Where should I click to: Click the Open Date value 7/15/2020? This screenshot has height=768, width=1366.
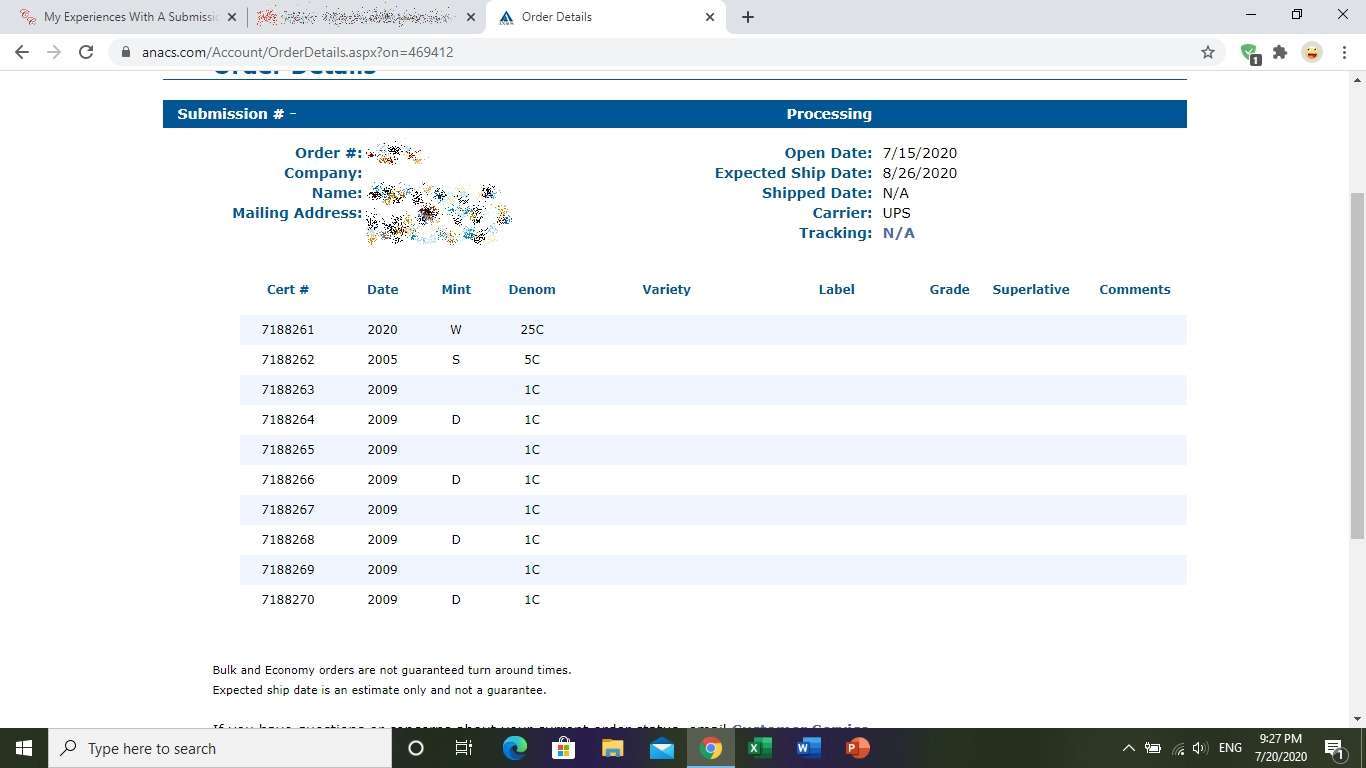click(x=919, y=153)
